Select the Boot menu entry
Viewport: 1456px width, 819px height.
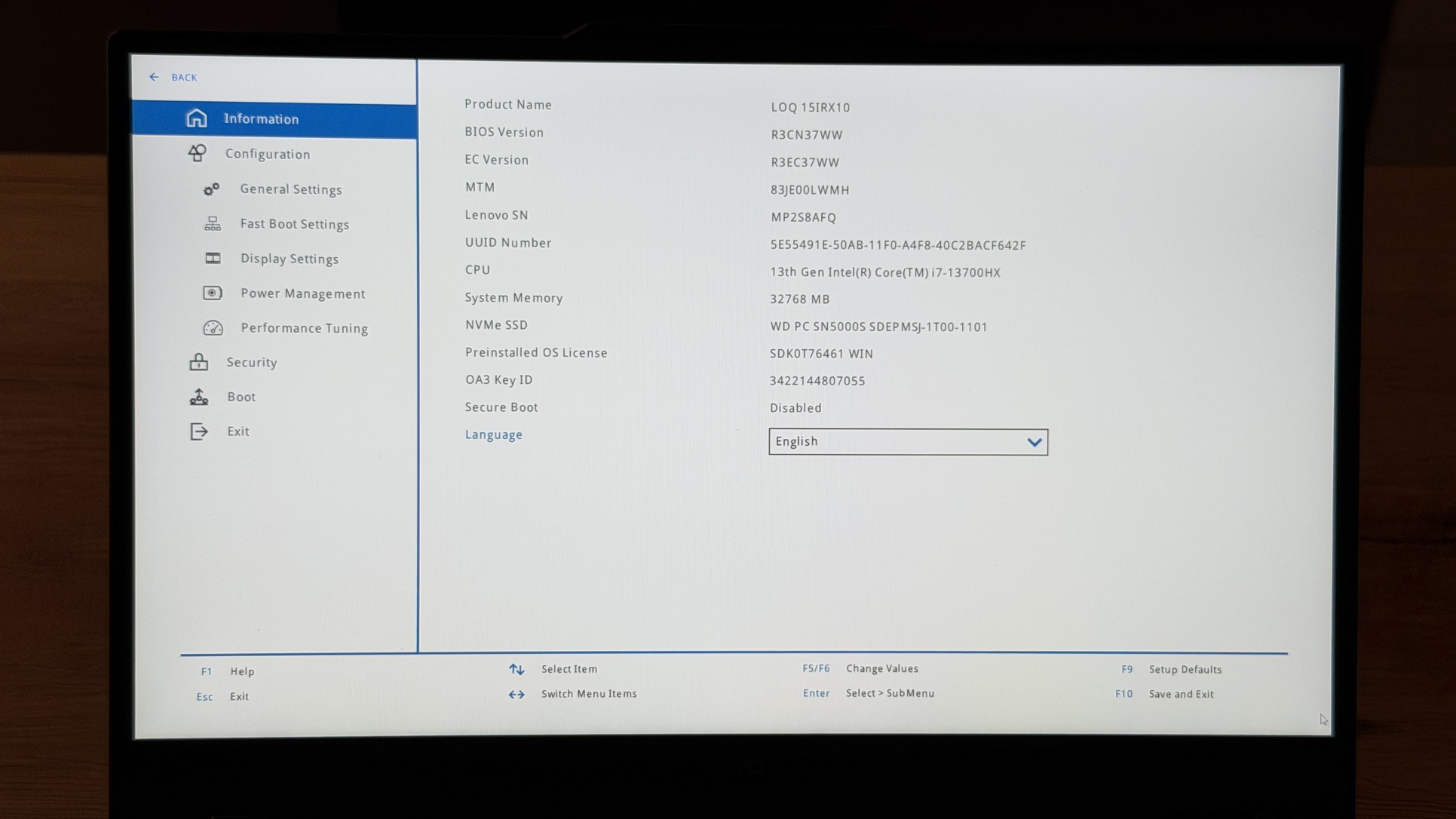click(x=241, y=397)
